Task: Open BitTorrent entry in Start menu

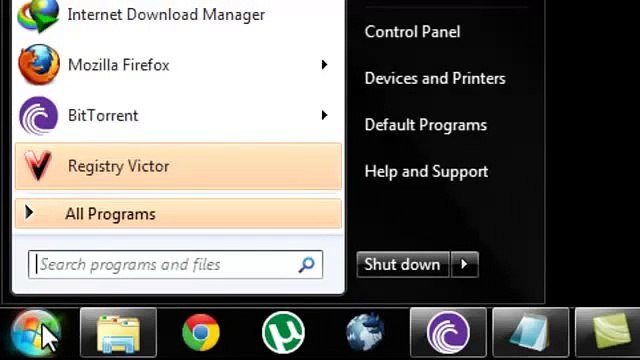Action: 178,116
